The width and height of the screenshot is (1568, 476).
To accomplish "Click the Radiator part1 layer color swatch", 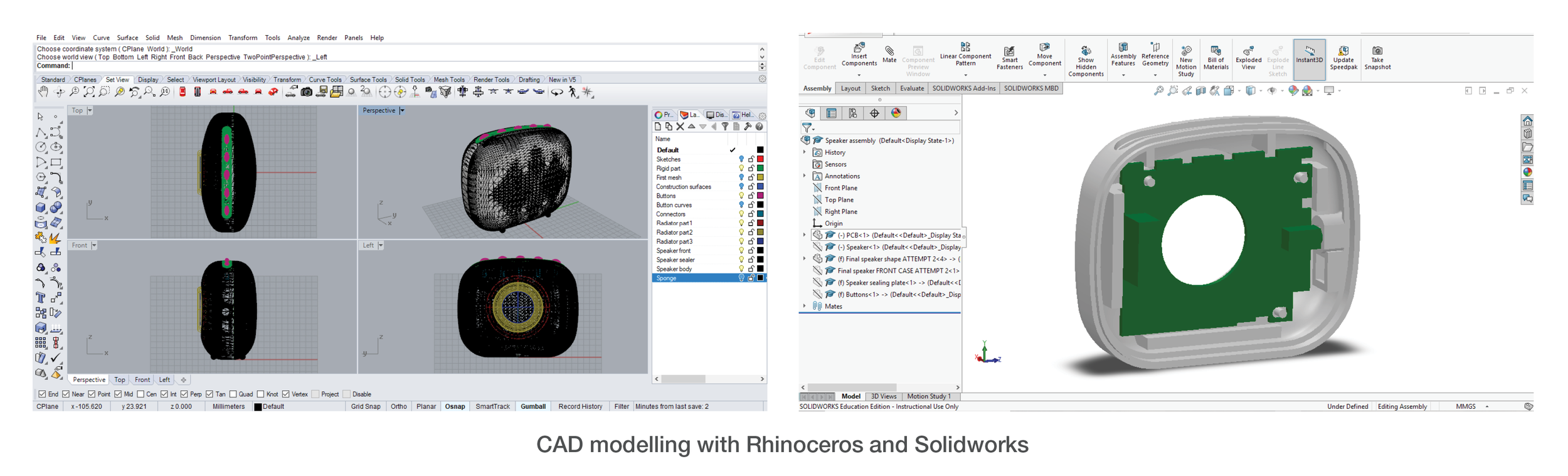I will coord(760,223).
